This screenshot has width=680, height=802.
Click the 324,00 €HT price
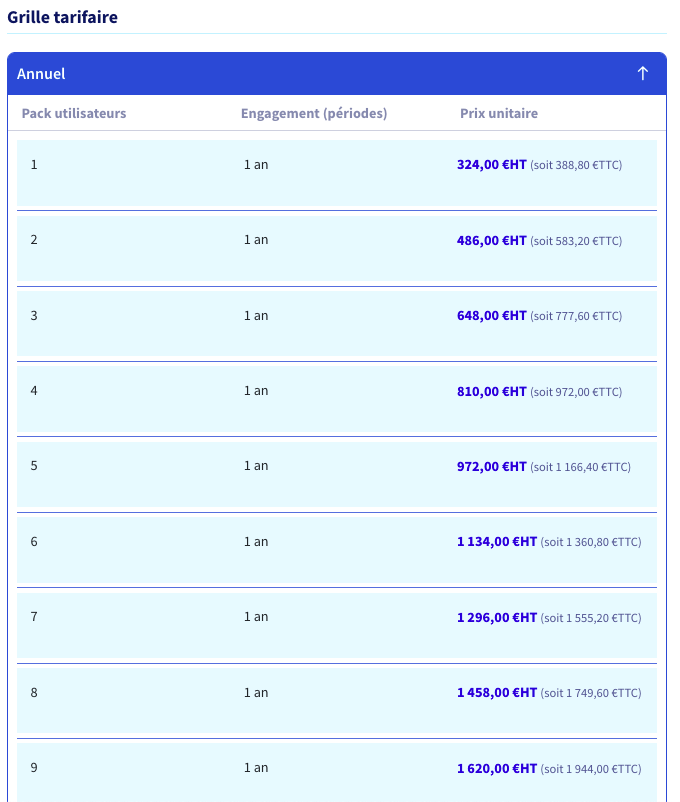pos(491,165)
